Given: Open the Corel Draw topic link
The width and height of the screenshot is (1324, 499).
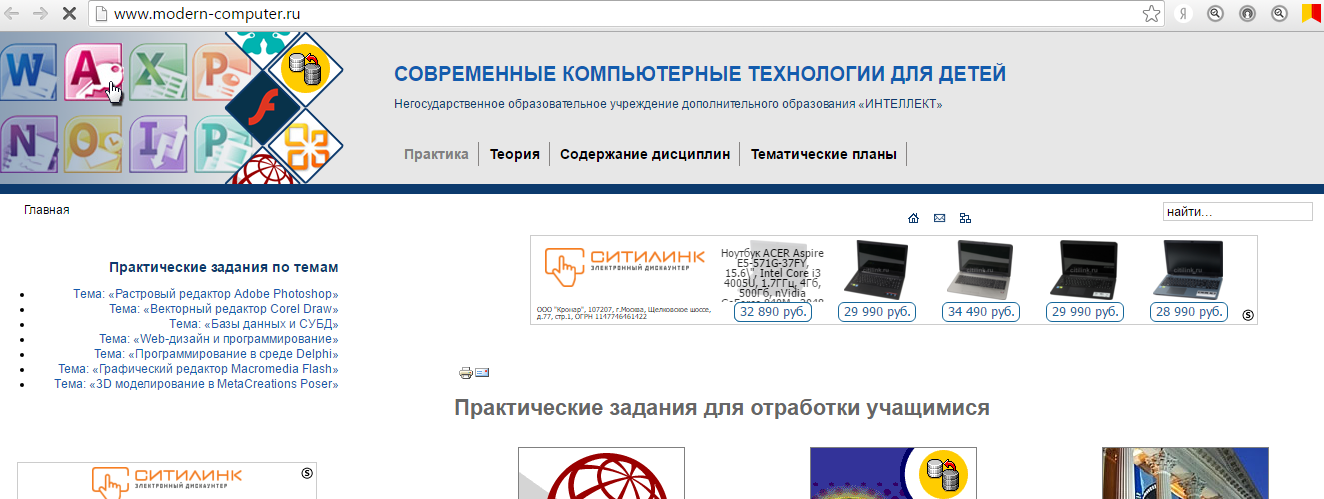Looking at the screenshot, I should (224, 309).
